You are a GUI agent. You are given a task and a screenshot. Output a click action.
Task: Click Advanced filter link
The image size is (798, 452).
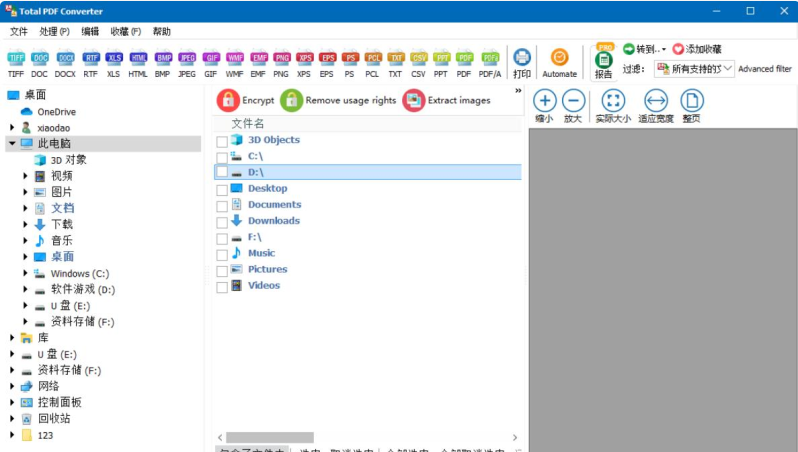(x=765, y=69)
